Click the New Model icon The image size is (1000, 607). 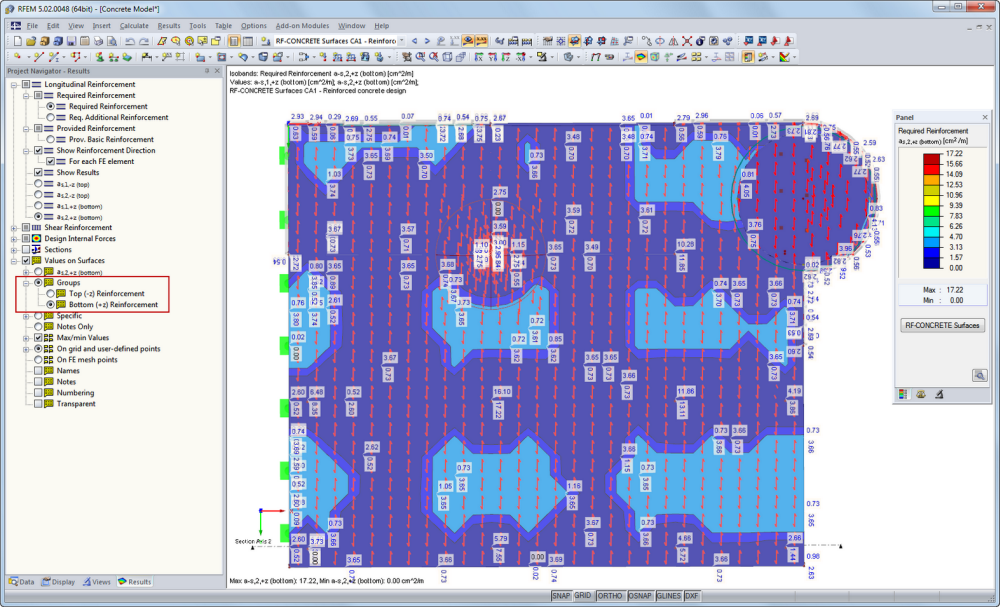[17, 41]
